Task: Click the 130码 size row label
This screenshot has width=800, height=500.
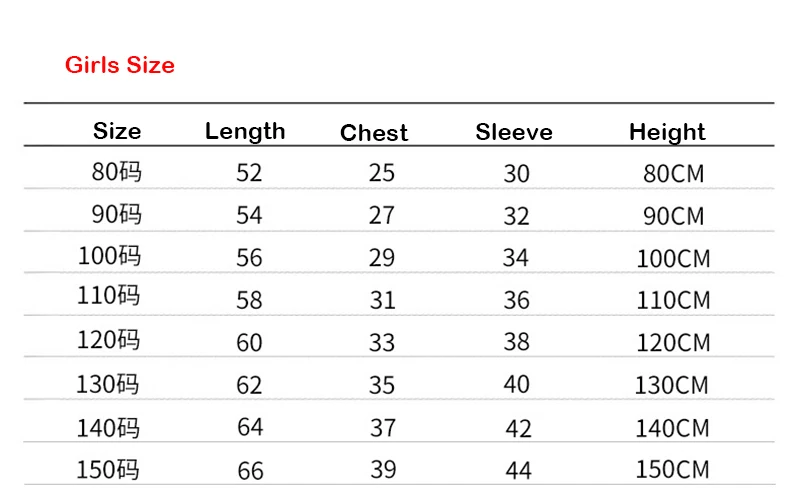Action: tap(107, 384)
